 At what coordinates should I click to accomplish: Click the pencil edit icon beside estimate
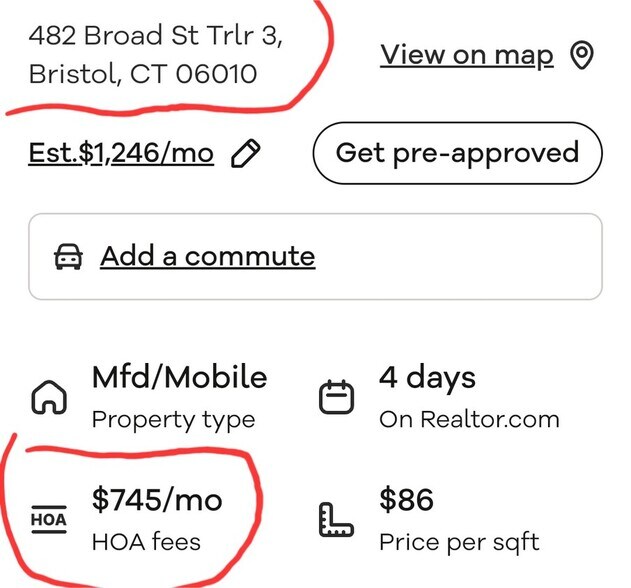245,153
